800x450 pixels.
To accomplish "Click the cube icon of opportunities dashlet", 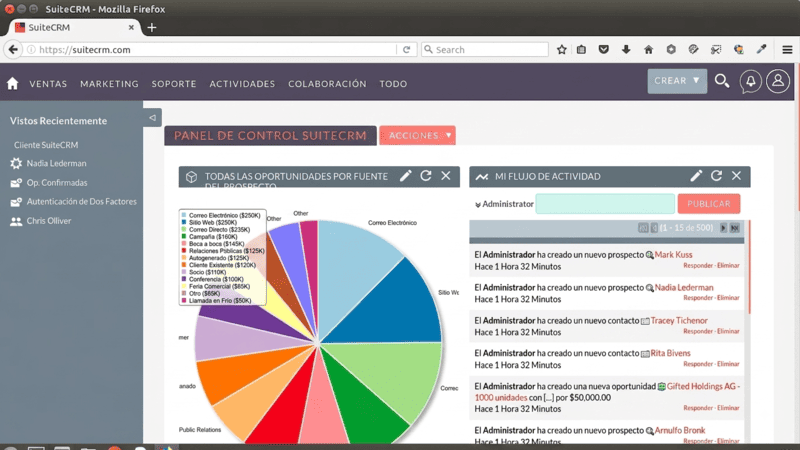I will (x=191, y=177).
